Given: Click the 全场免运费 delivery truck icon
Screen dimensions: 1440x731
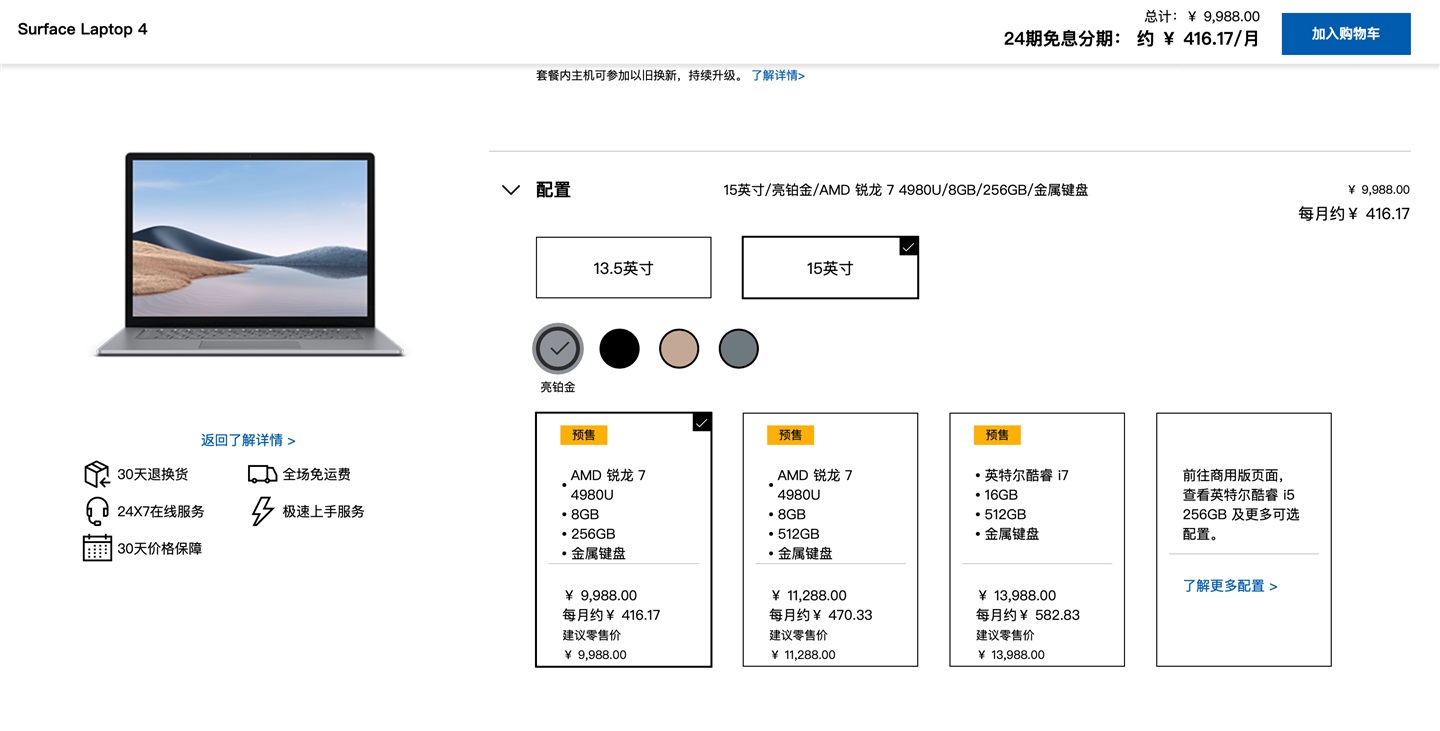Looking at the screenshot, I should point(261,473).
